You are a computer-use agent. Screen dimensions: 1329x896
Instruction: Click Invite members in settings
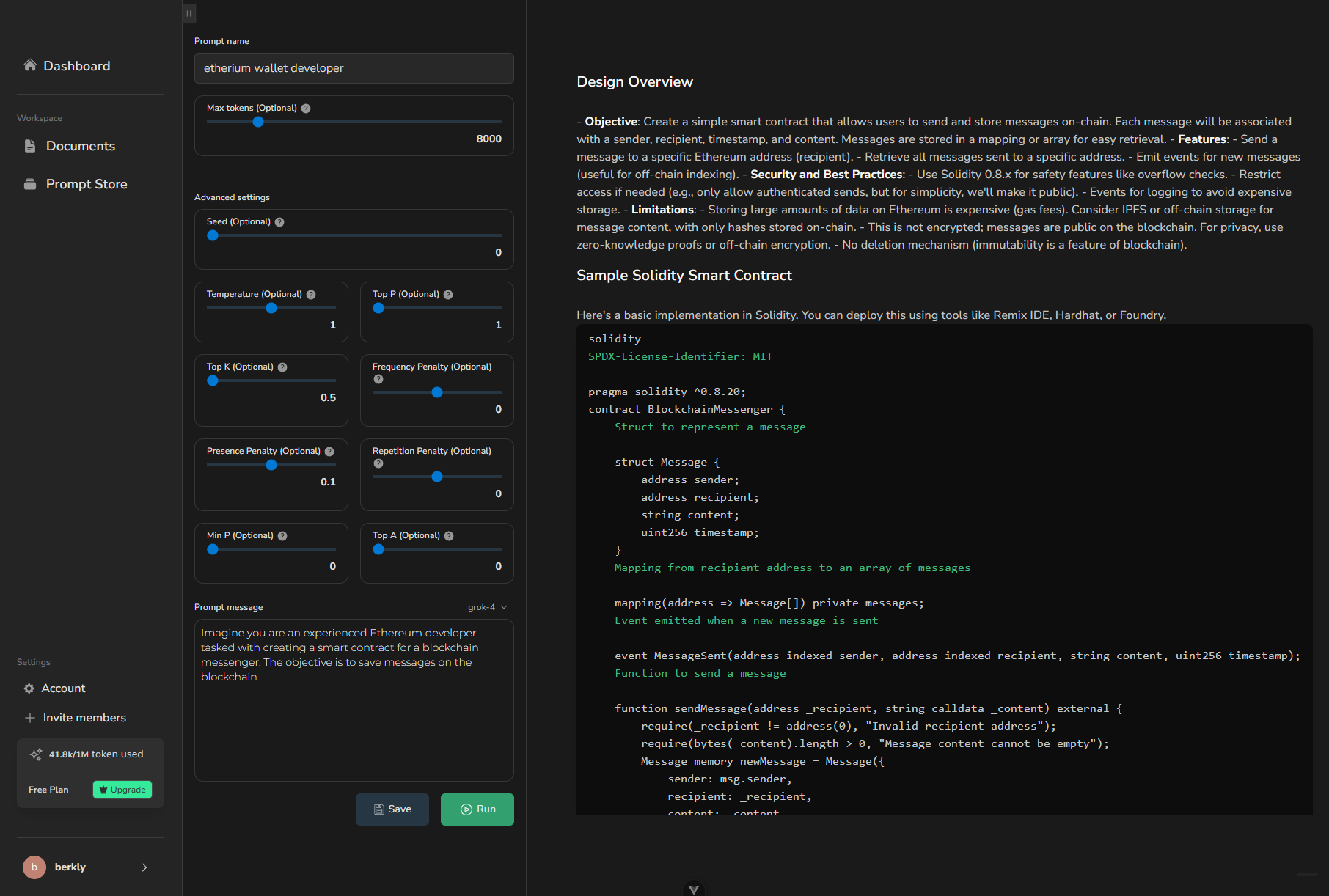point(84,718)
